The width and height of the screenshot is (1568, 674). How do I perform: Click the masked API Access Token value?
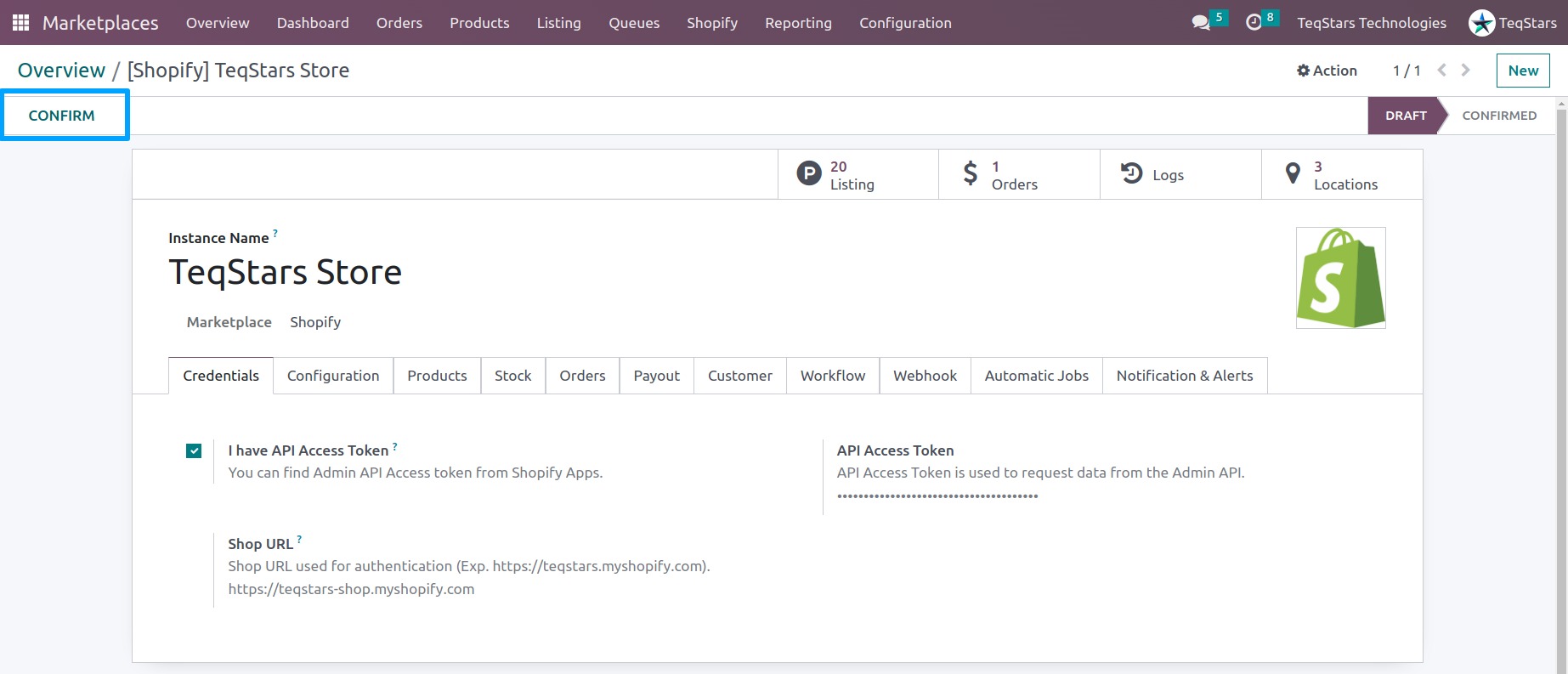point(937,496)
